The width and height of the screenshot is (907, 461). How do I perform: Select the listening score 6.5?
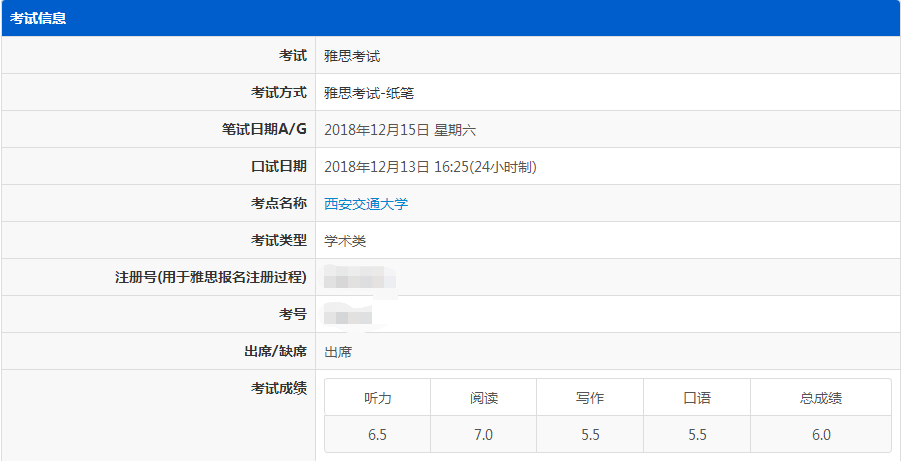pyautogui.click(x=377, y=435)
